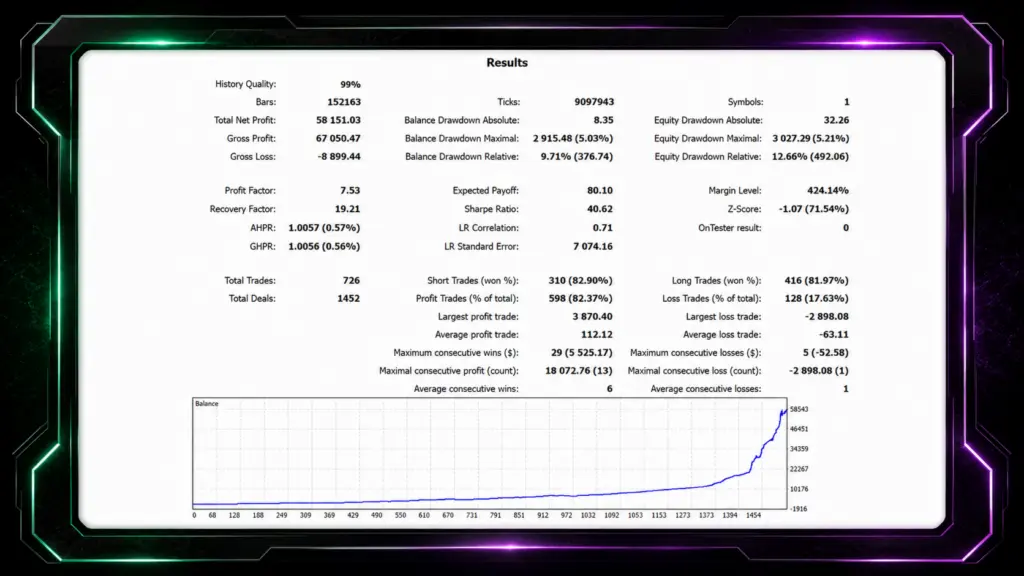1024x576 pixels.
Task: Select Maximum consecutive wins 29 (5 525.17)
Action: click(582, 353)
